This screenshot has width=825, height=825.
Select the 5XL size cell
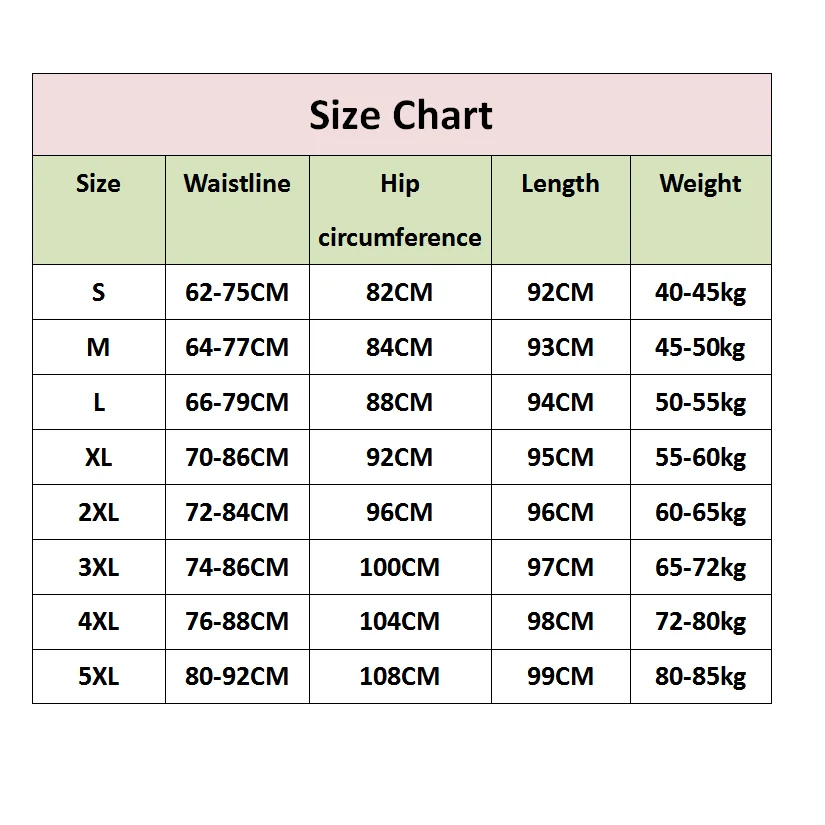pyautogui.click(x=99, y=676)
